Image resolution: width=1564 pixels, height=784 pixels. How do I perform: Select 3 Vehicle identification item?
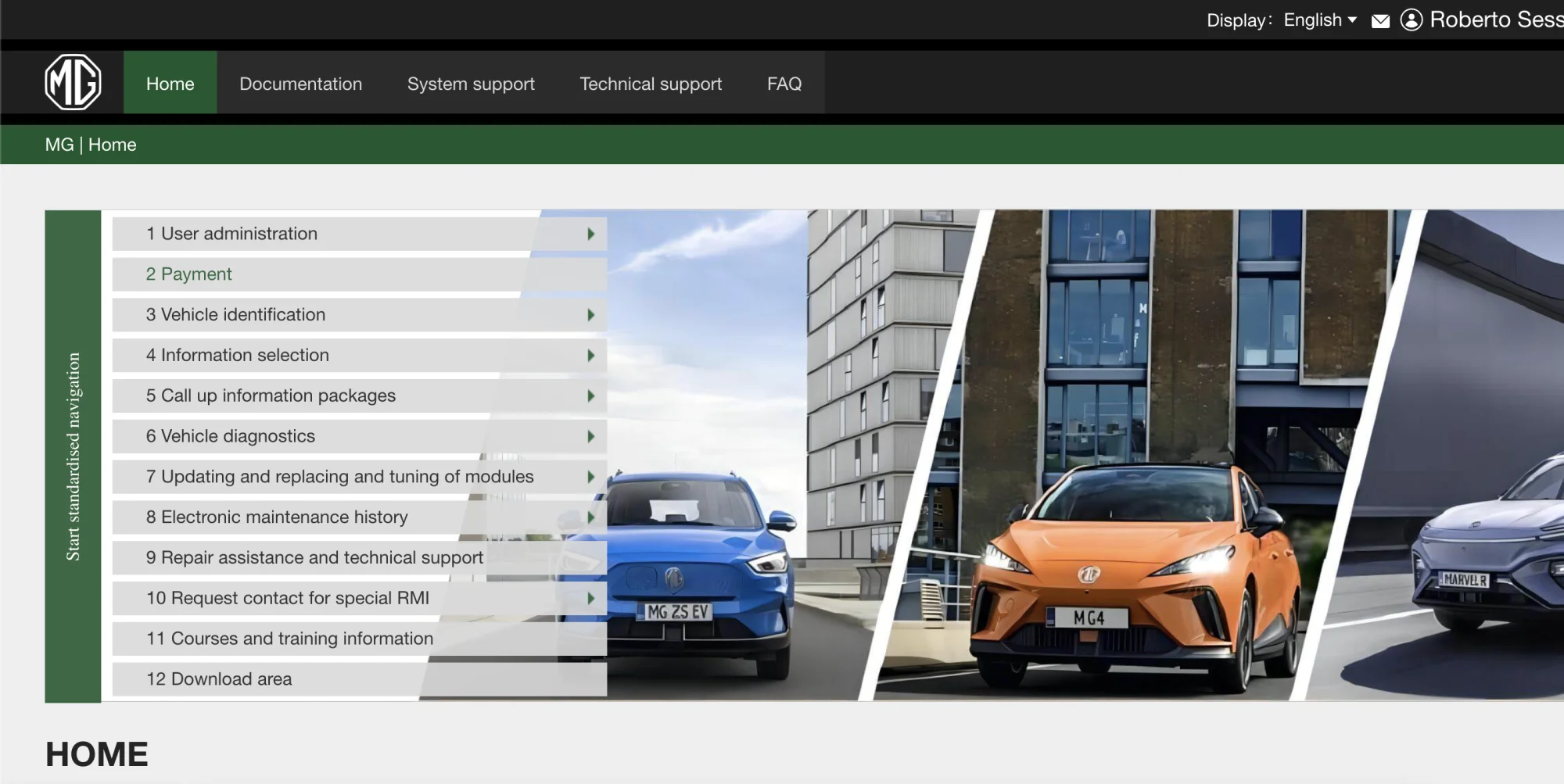[360, 315]
